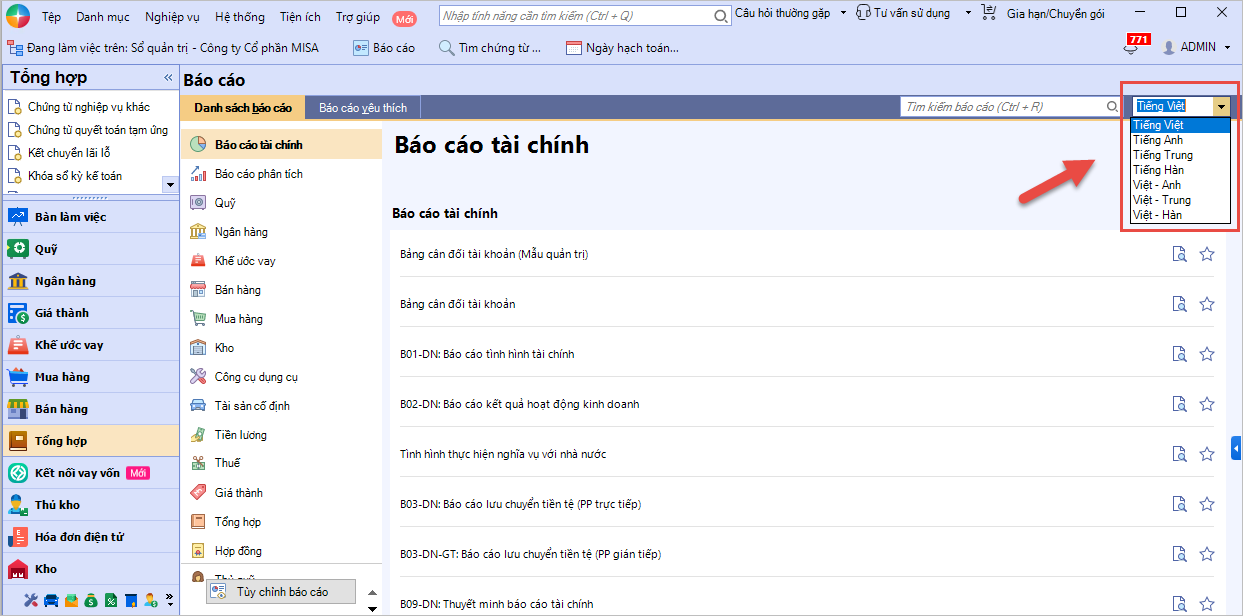Open preview icon for Bảng cân đối tài khoản
Viewport: 1243px width, 616px height.
click(x=1179, y=304)
